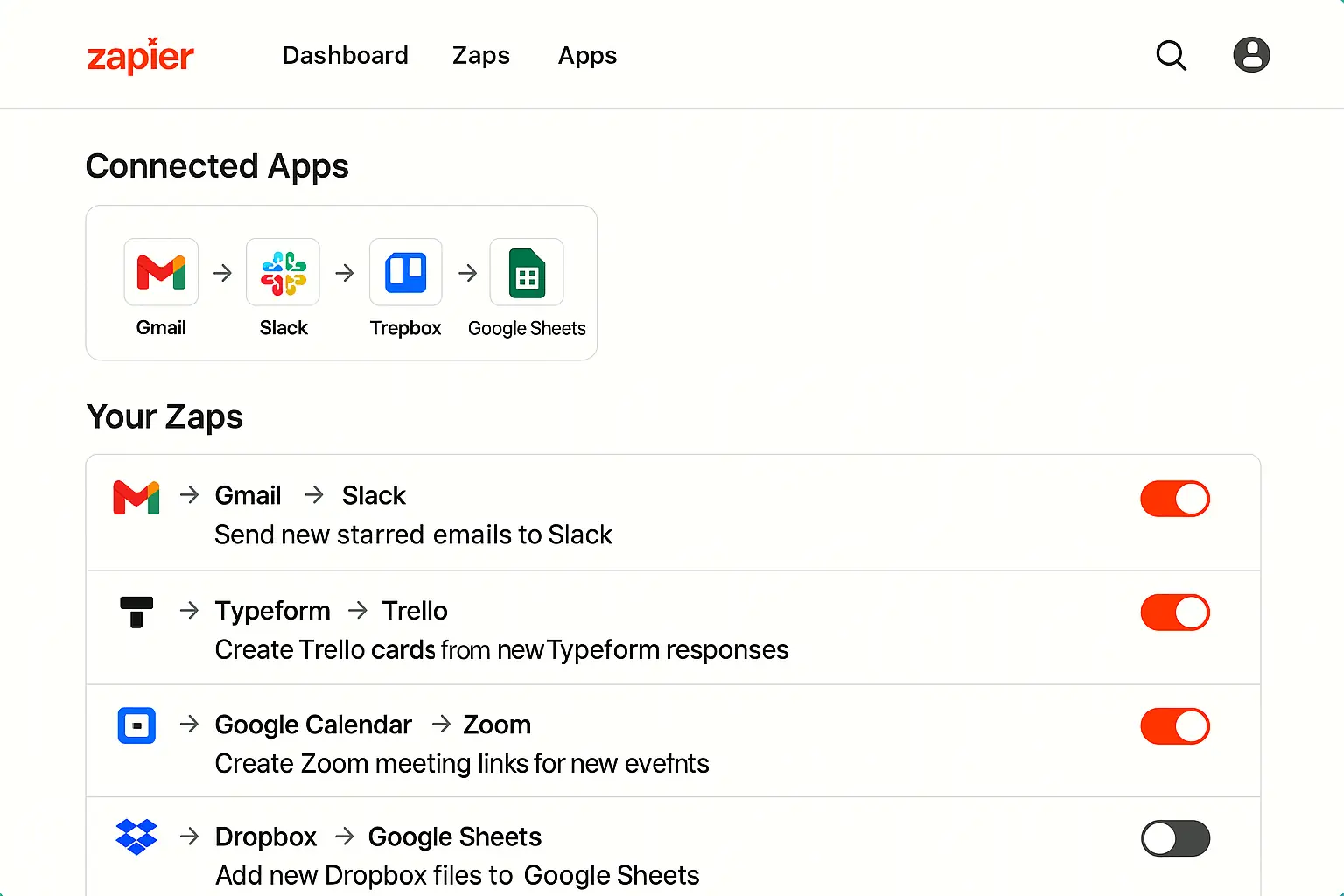Click the Dropbox icon in Your Zaps
The width and height of the screenshot is (1344, 896).
[136, 836]
